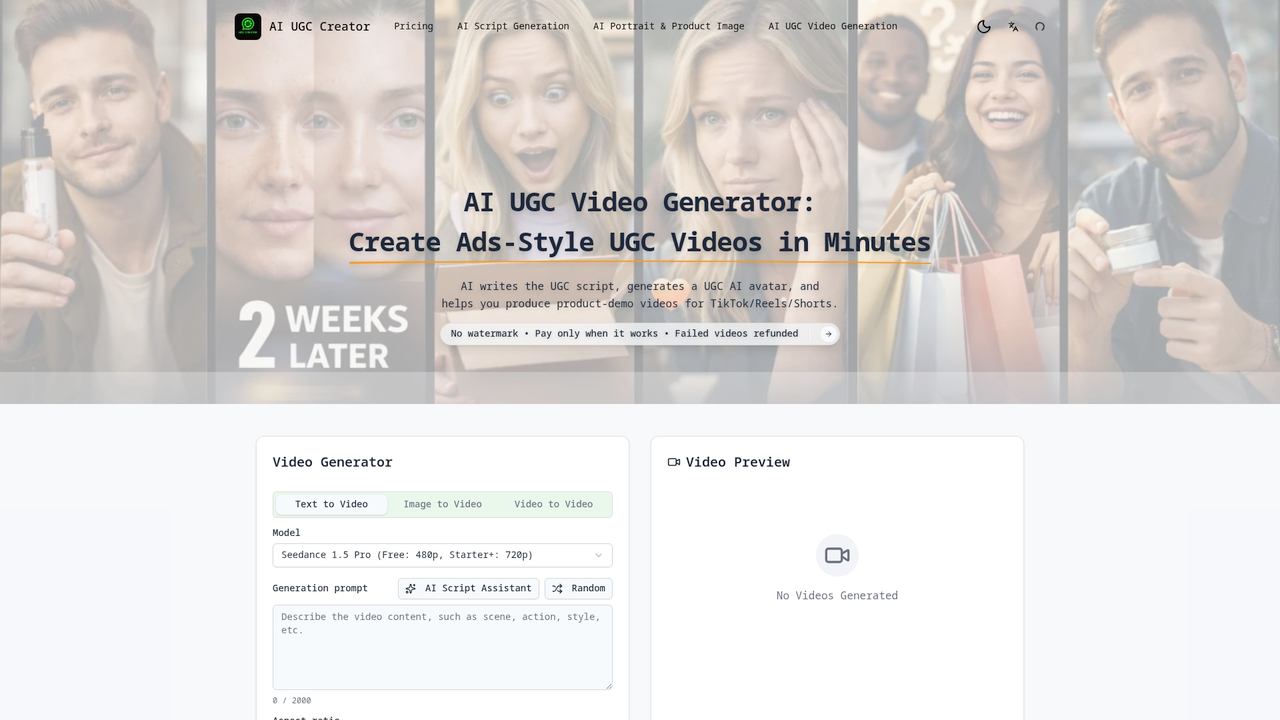The image size is (1280, 720).
Task: Click the language translation icon in the header
Action: (x=1012, y=26)
